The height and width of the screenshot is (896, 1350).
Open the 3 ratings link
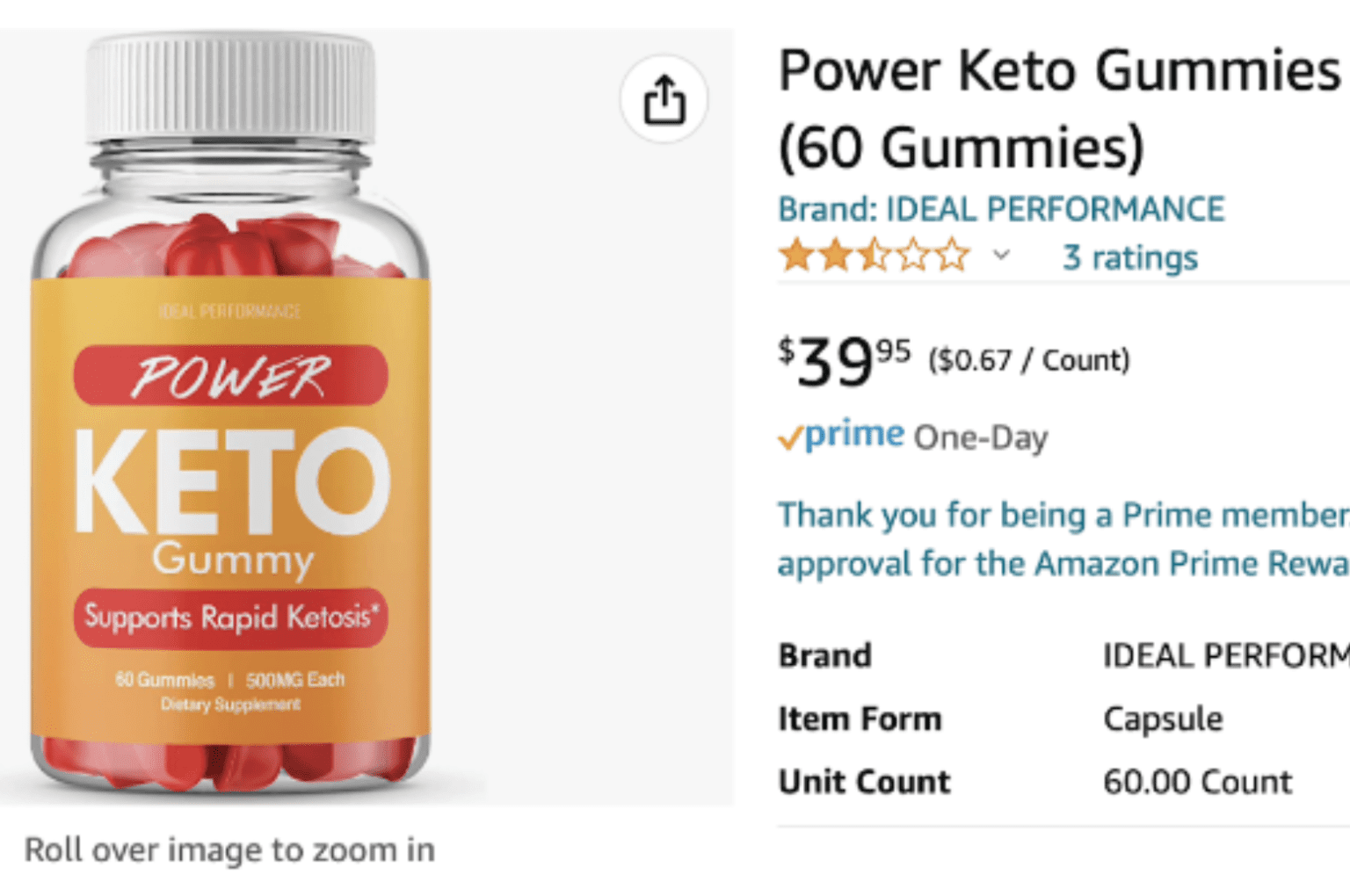tap(1129, 257)
